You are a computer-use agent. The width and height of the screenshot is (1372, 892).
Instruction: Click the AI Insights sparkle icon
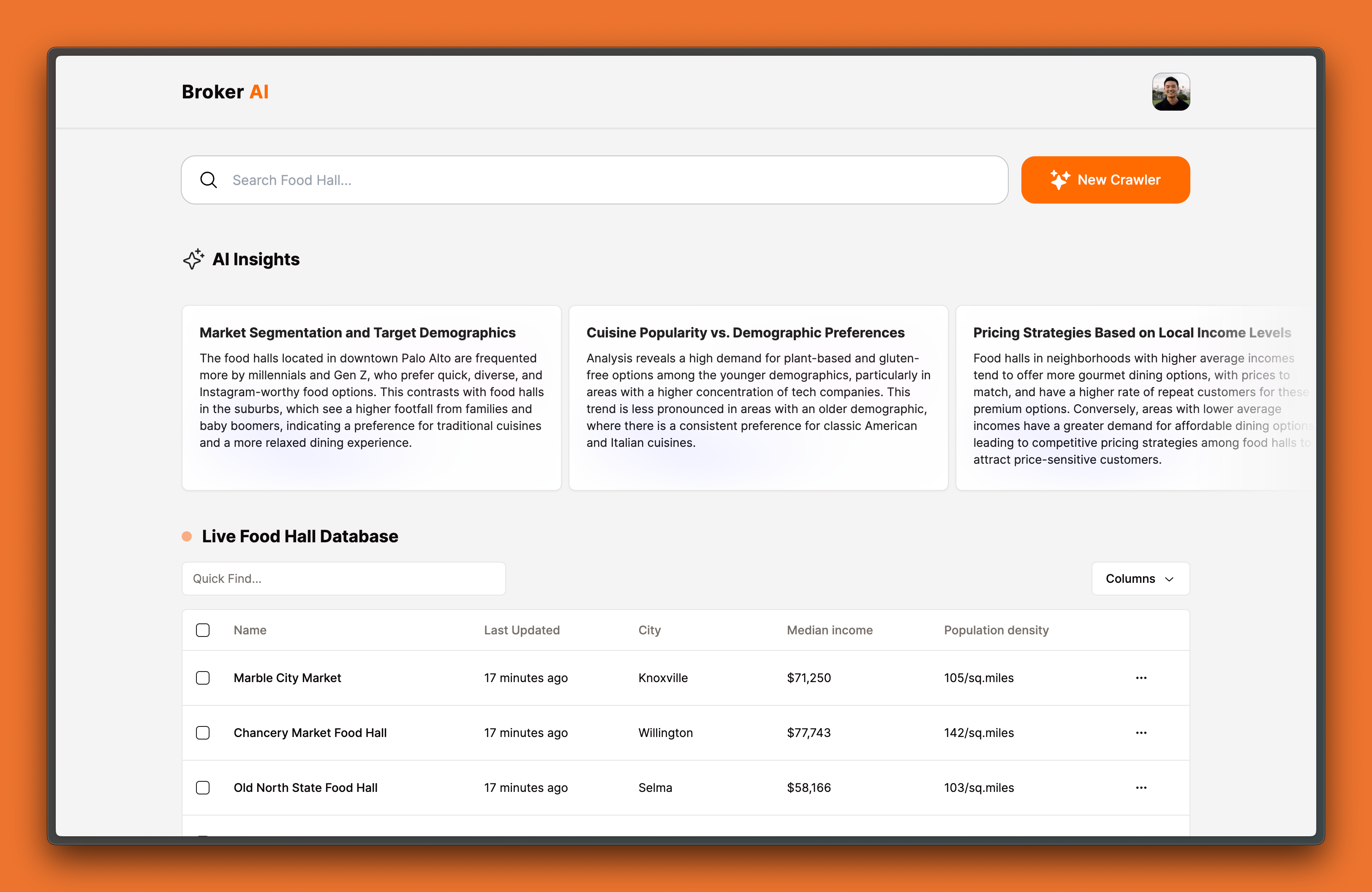pos(194,259)
